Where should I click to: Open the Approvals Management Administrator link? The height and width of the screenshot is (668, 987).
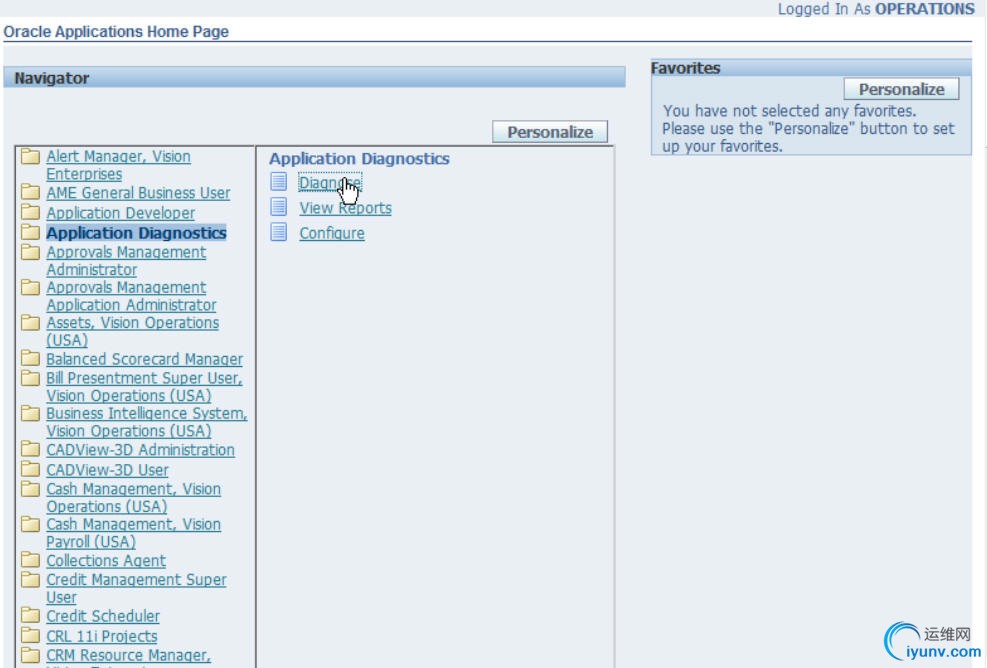pos(126,261)
